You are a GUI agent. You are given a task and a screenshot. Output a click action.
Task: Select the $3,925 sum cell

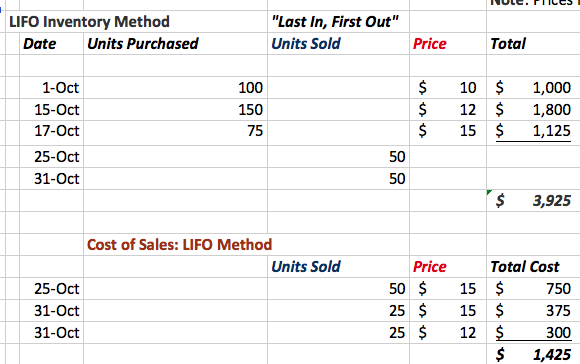533,200
